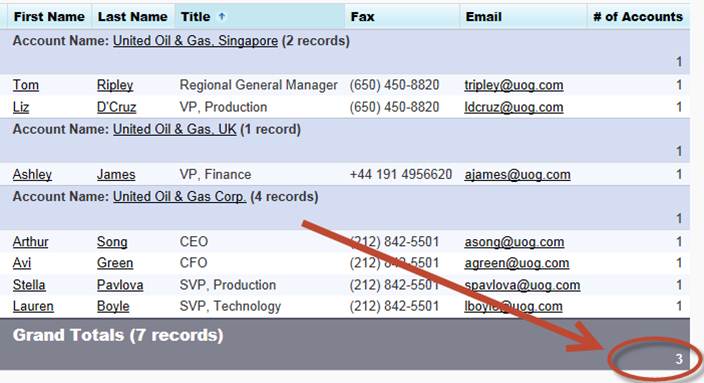Open contact last name Green
The height and width of the screenshot is (383, 704).
tap(115, 263)
